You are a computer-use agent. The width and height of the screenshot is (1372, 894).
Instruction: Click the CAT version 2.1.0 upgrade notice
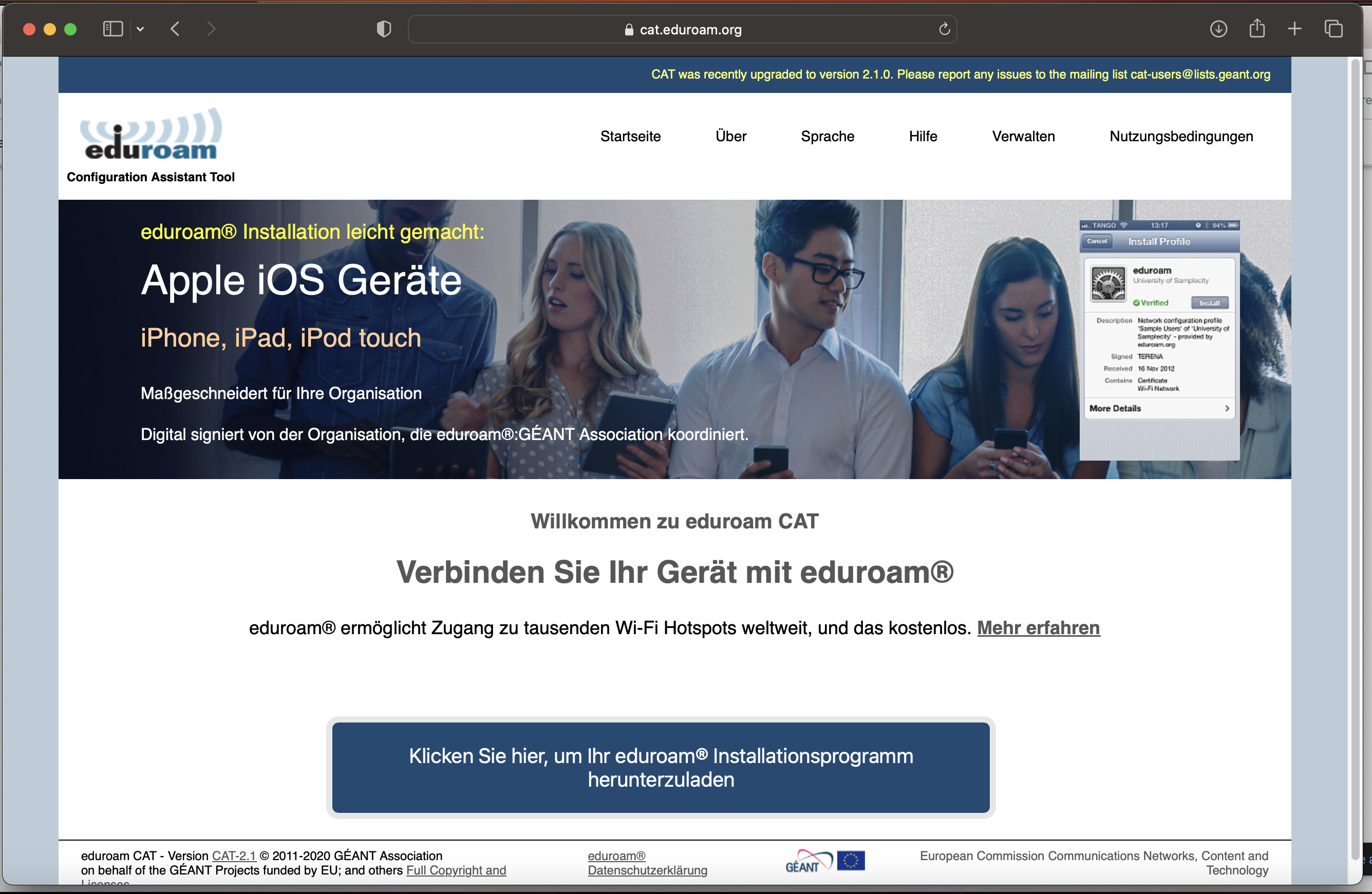tap(961, 74)
